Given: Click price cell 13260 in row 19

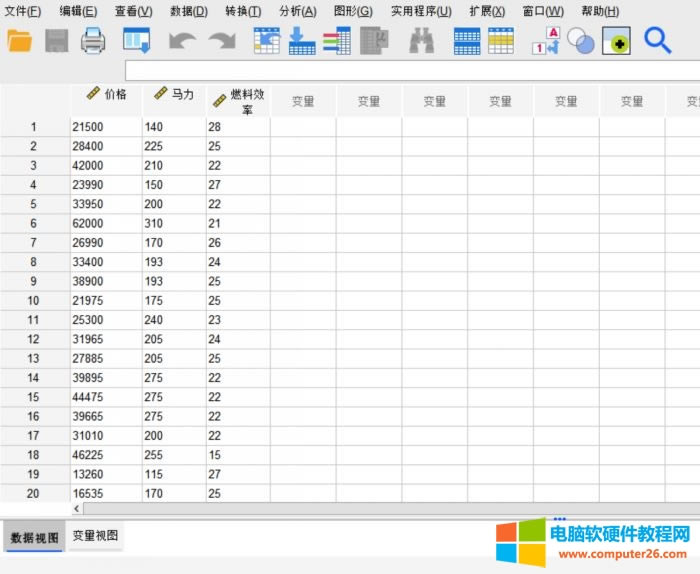Looking at the screenshot, I should click(106, 474).
